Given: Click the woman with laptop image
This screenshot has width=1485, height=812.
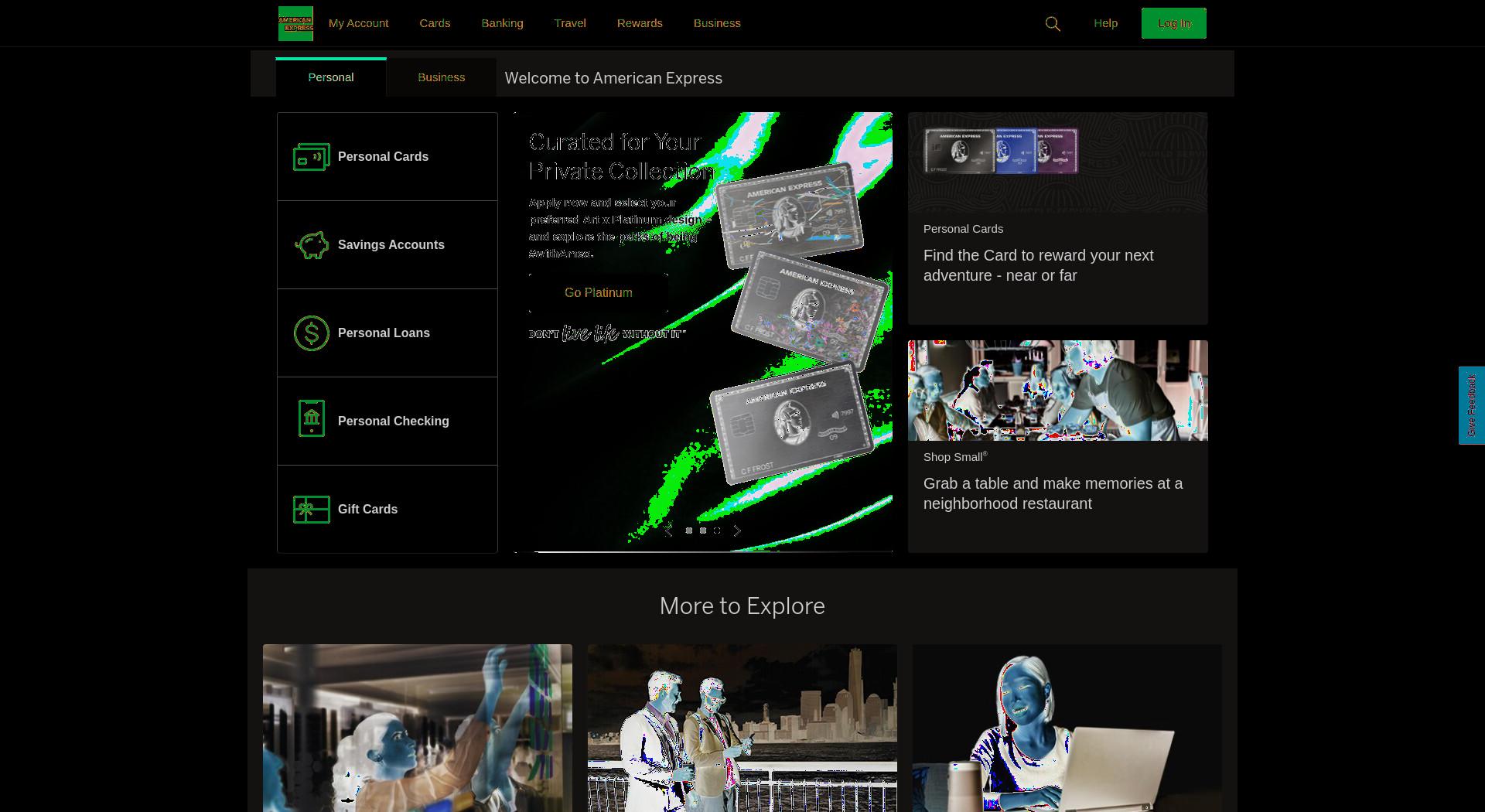Looking at the screenshot, I should 1067,728.
